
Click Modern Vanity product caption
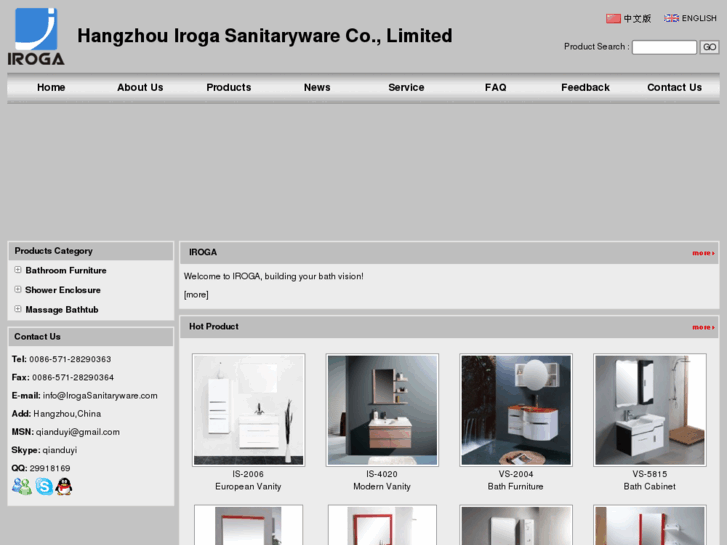pos(382,487)
